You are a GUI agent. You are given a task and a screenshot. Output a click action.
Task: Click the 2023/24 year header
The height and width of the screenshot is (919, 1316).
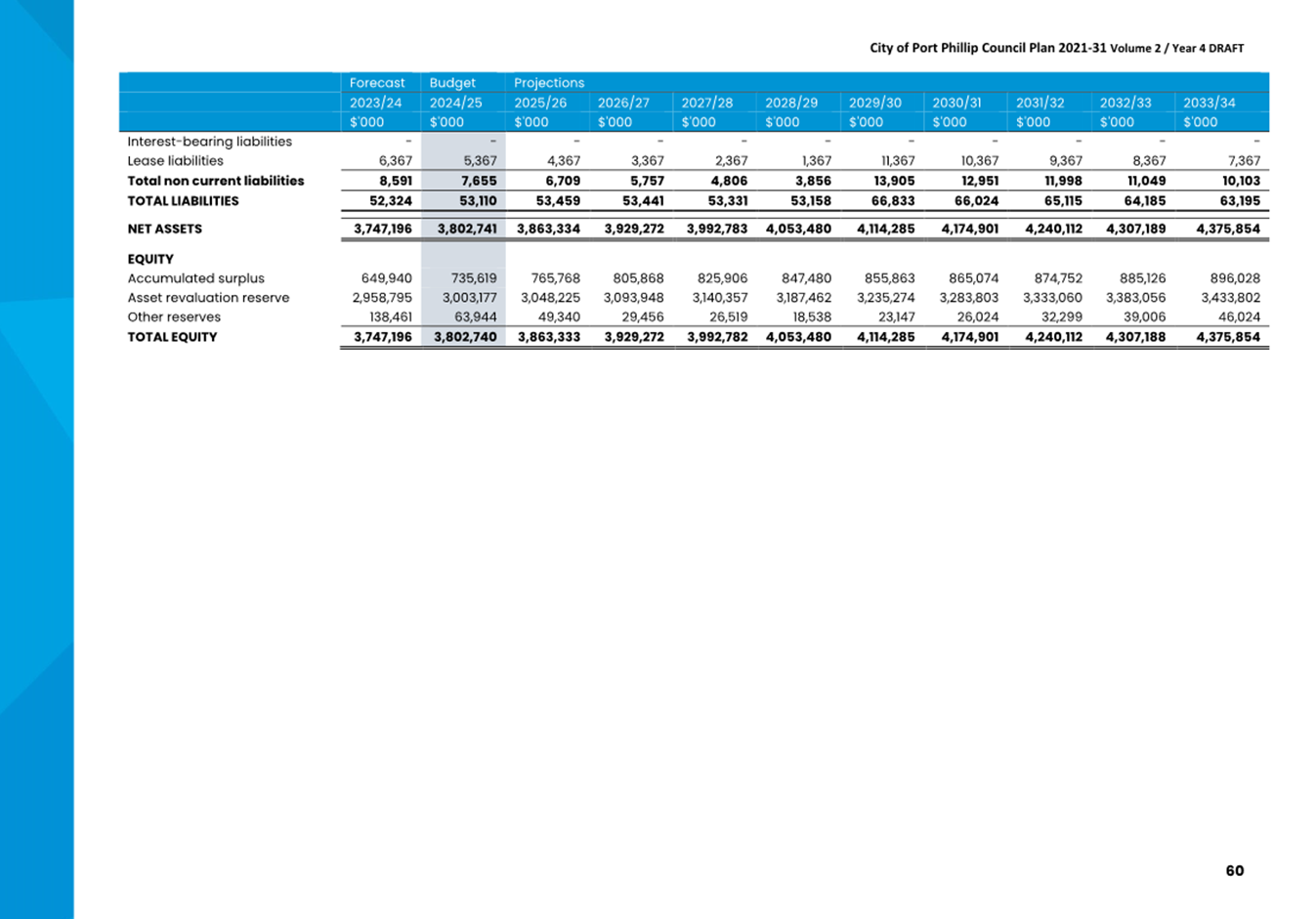click(x=376, y=103)
